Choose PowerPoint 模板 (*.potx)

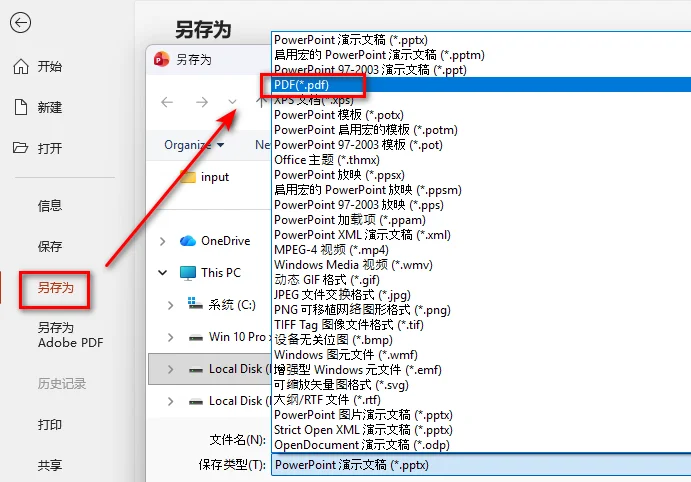481,115
